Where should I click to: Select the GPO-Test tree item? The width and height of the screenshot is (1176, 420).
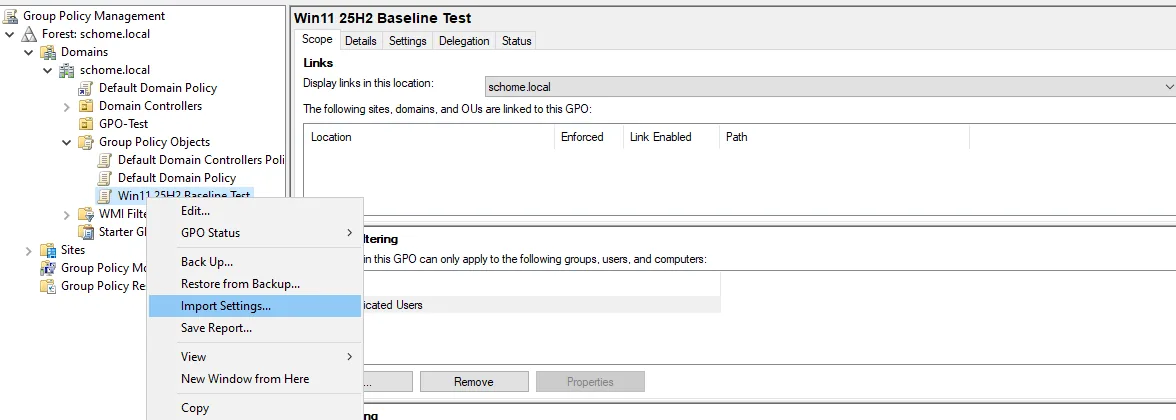(124, 124)
